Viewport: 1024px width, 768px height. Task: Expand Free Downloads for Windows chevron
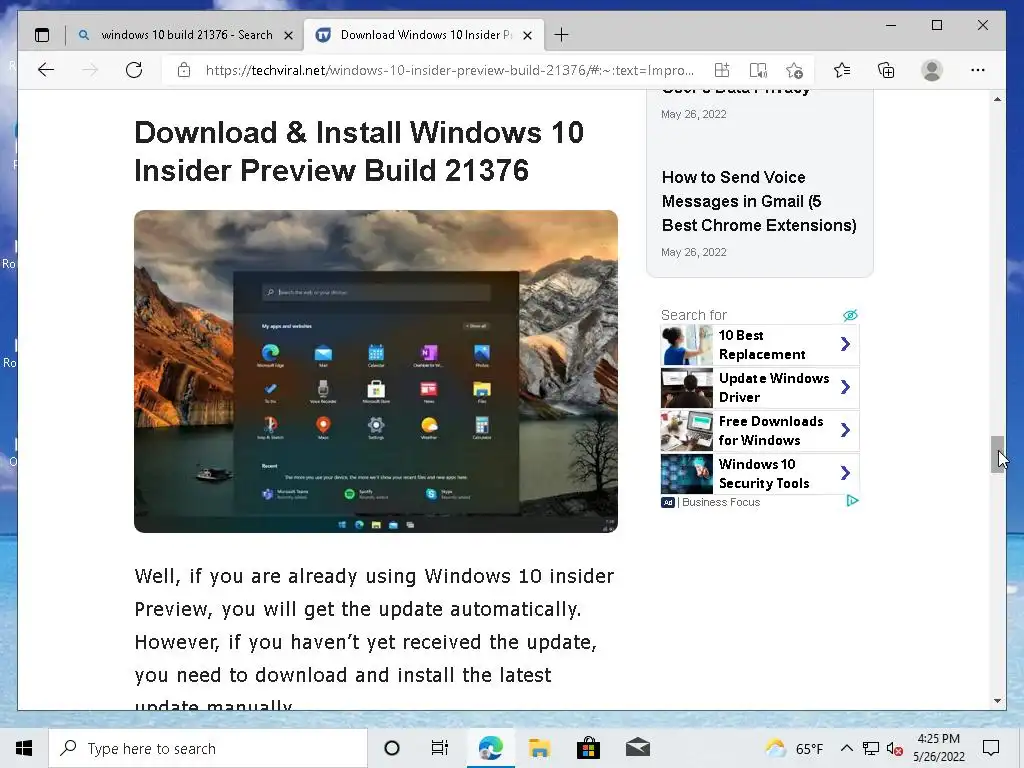click(845, 430)
